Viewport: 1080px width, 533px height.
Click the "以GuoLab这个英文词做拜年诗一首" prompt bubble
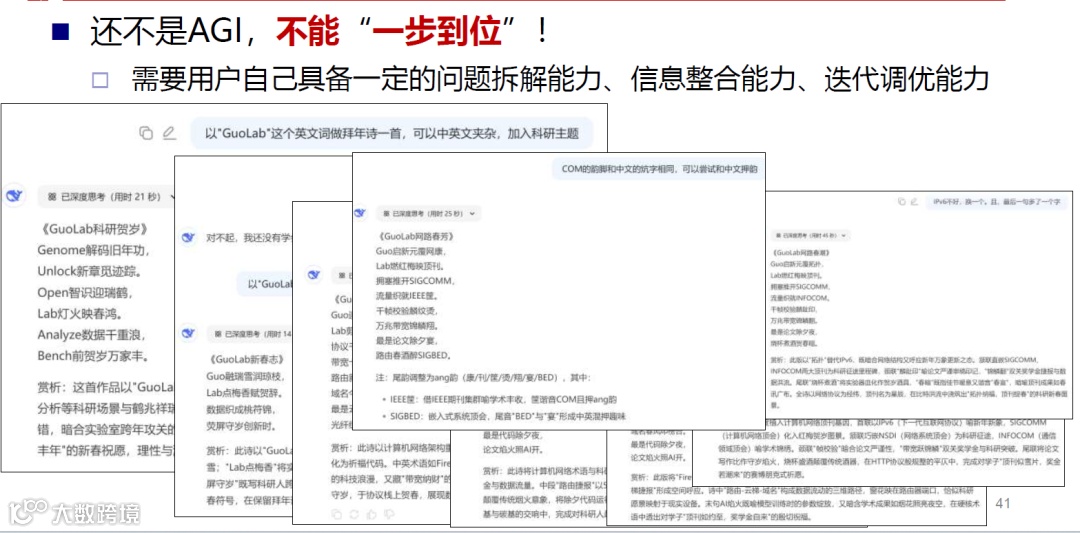click(x=392, y=133)
